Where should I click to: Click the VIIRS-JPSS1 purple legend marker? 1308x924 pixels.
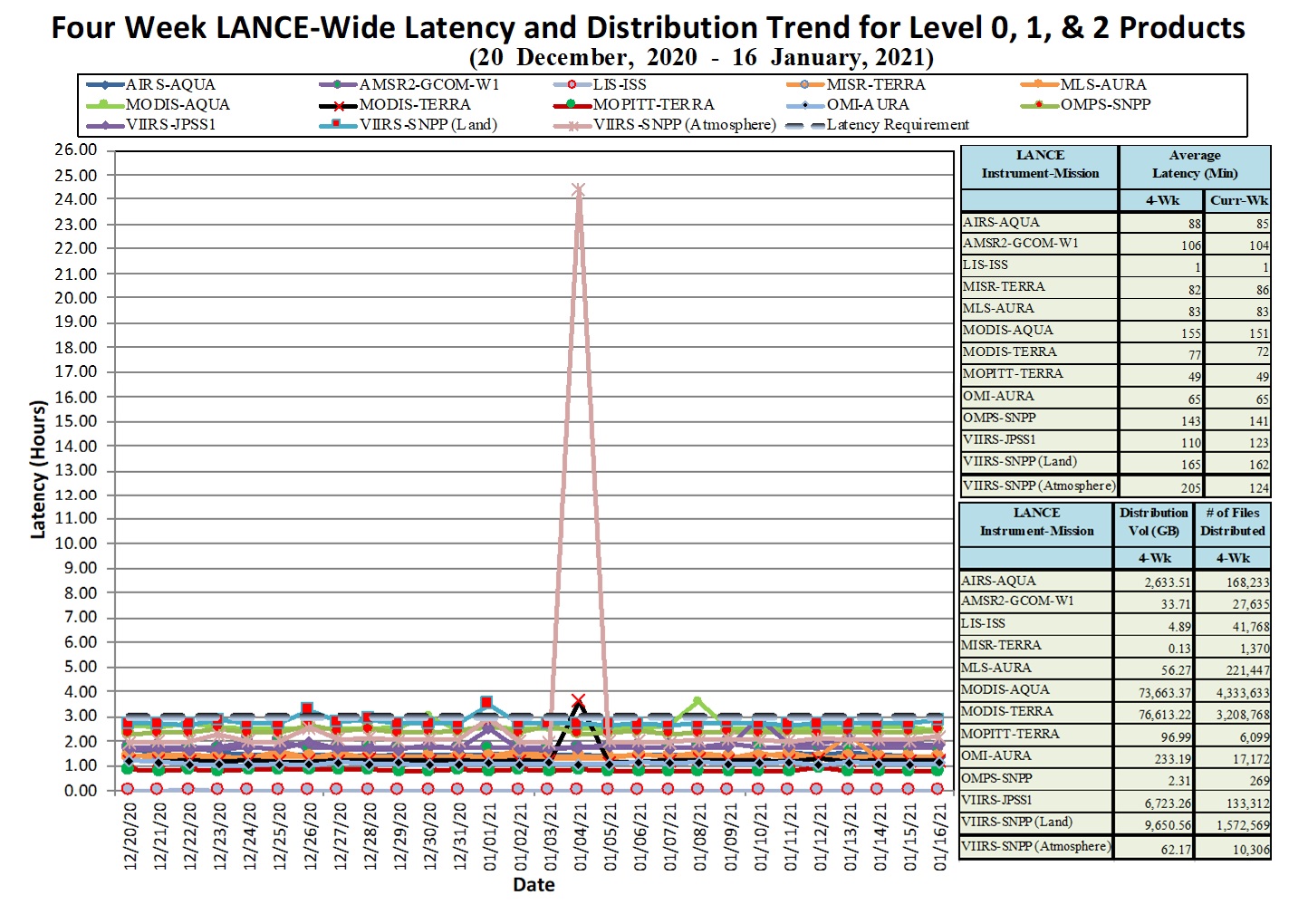[105, 125]
